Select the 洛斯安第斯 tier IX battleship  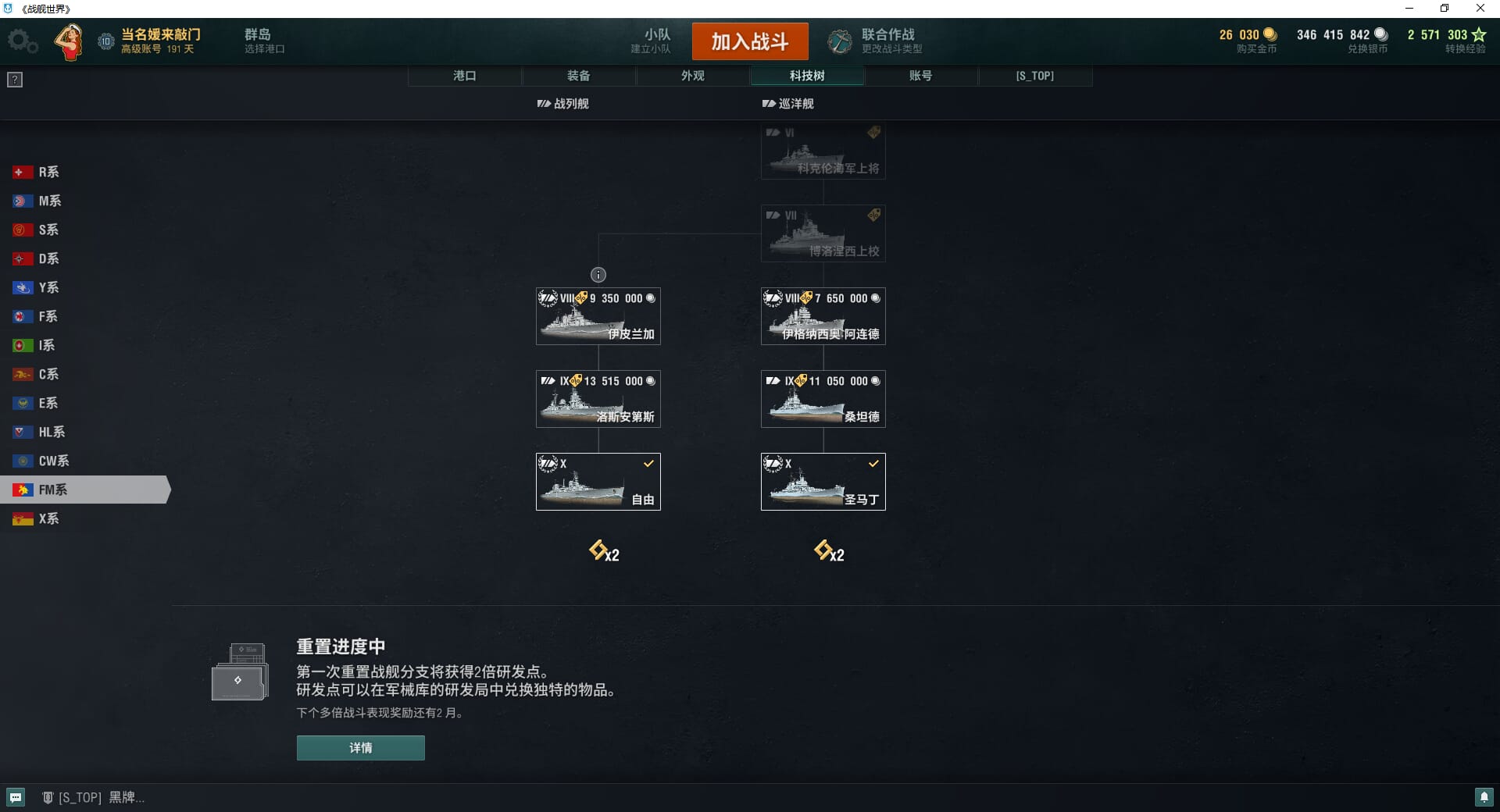click(598, 399)
